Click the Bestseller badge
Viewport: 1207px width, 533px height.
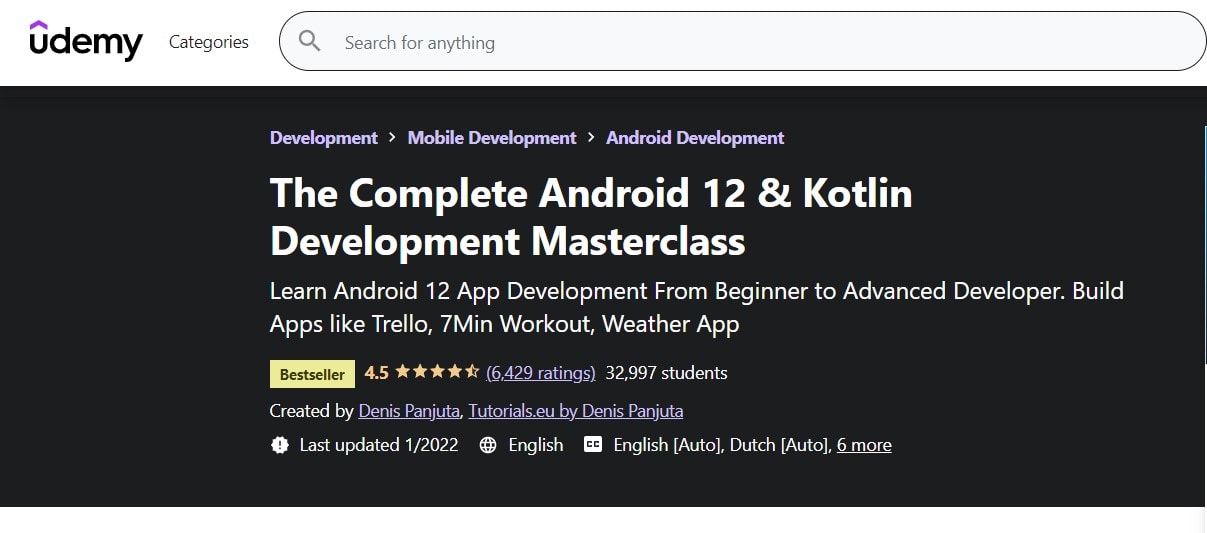(312, 374)
